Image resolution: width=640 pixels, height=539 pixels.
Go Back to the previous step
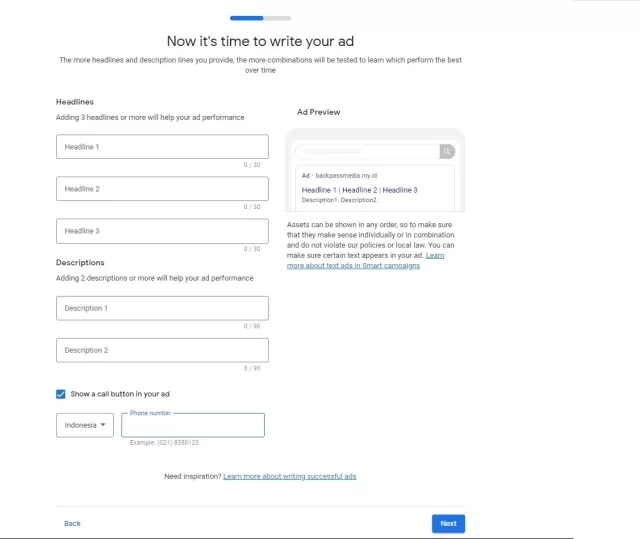tap(72, 523)
